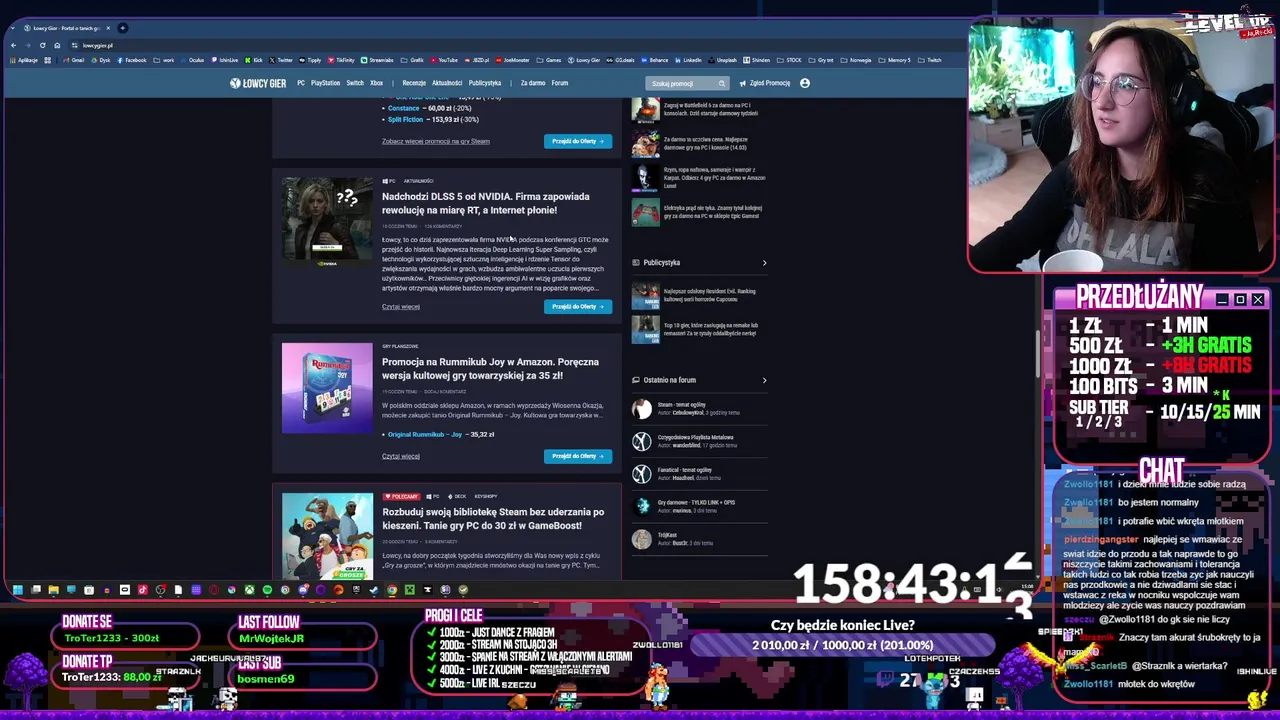Screen dimensions: 1280x720
Task: Open Cotygodniowa Playlista Metalowa forum thread
Action: click(695, 437)
